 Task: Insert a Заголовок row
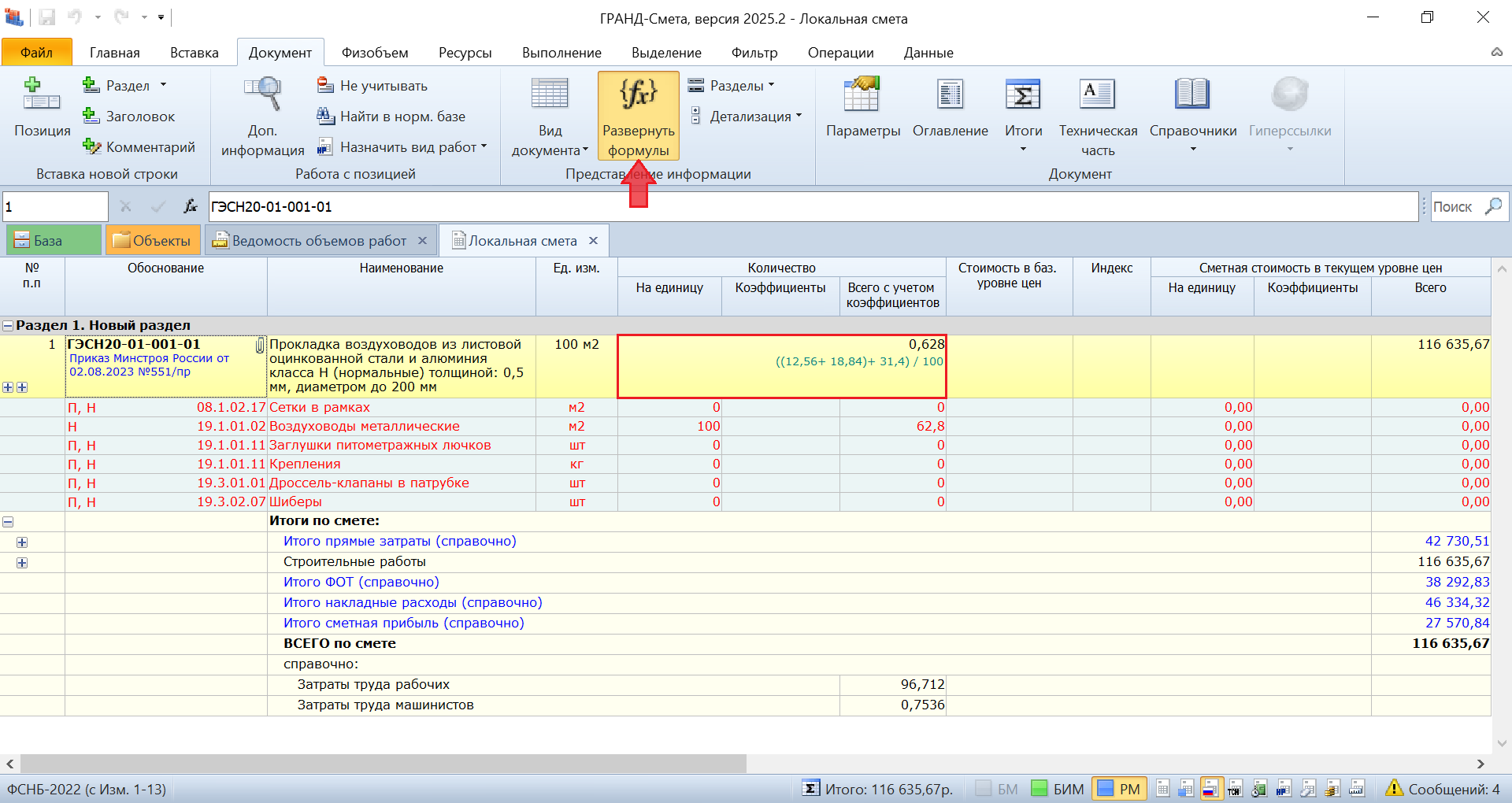(129, 117)
